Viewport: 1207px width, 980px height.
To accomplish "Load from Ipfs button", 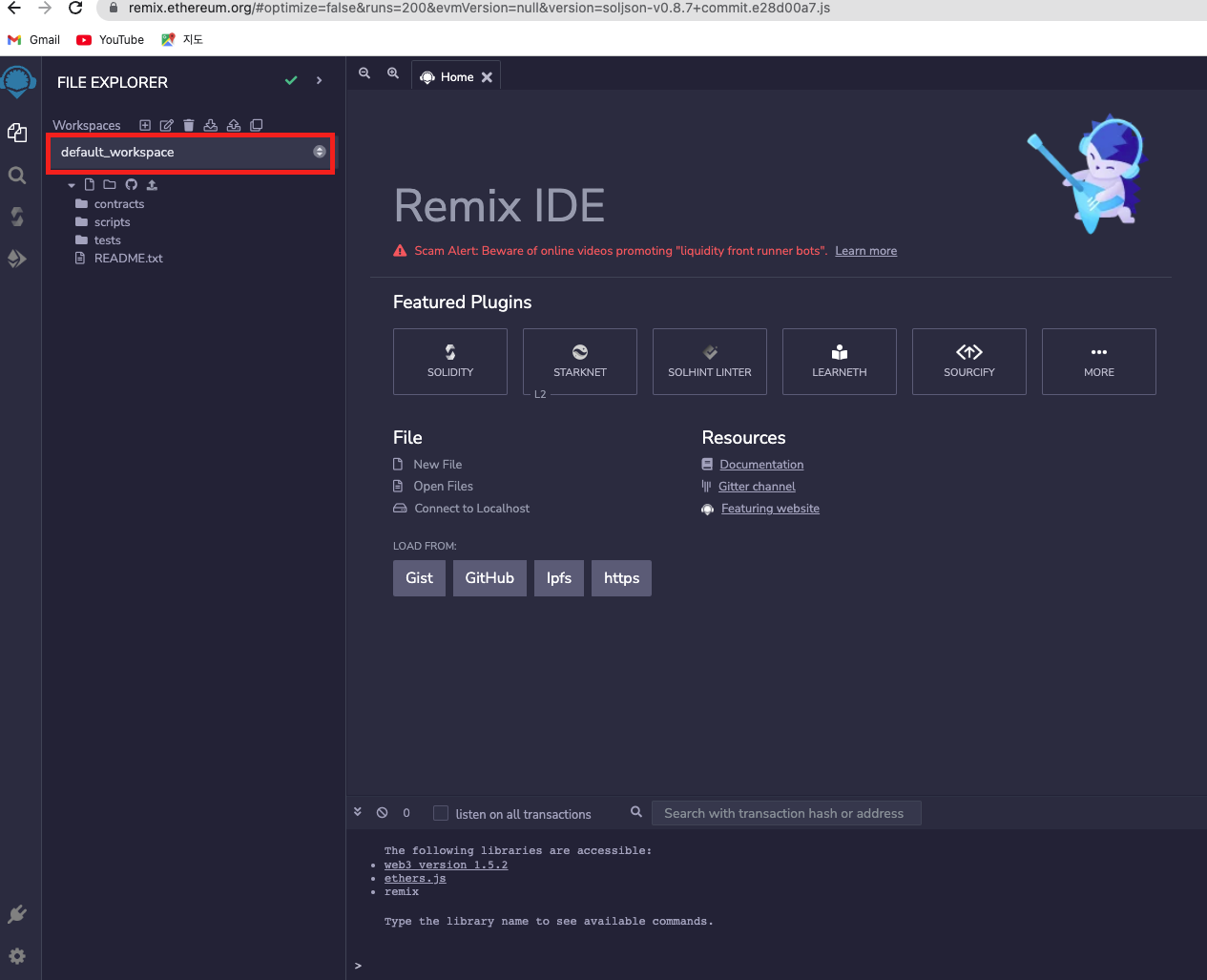I will tap(559, 578).
